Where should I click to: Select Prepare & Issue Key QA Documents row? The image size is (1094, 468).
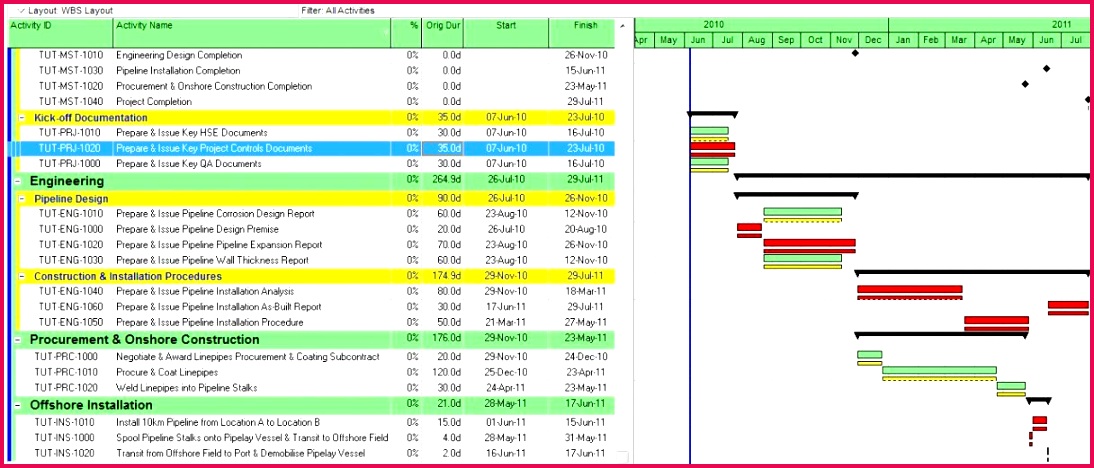pyautogui.click(x=318, y=164)
